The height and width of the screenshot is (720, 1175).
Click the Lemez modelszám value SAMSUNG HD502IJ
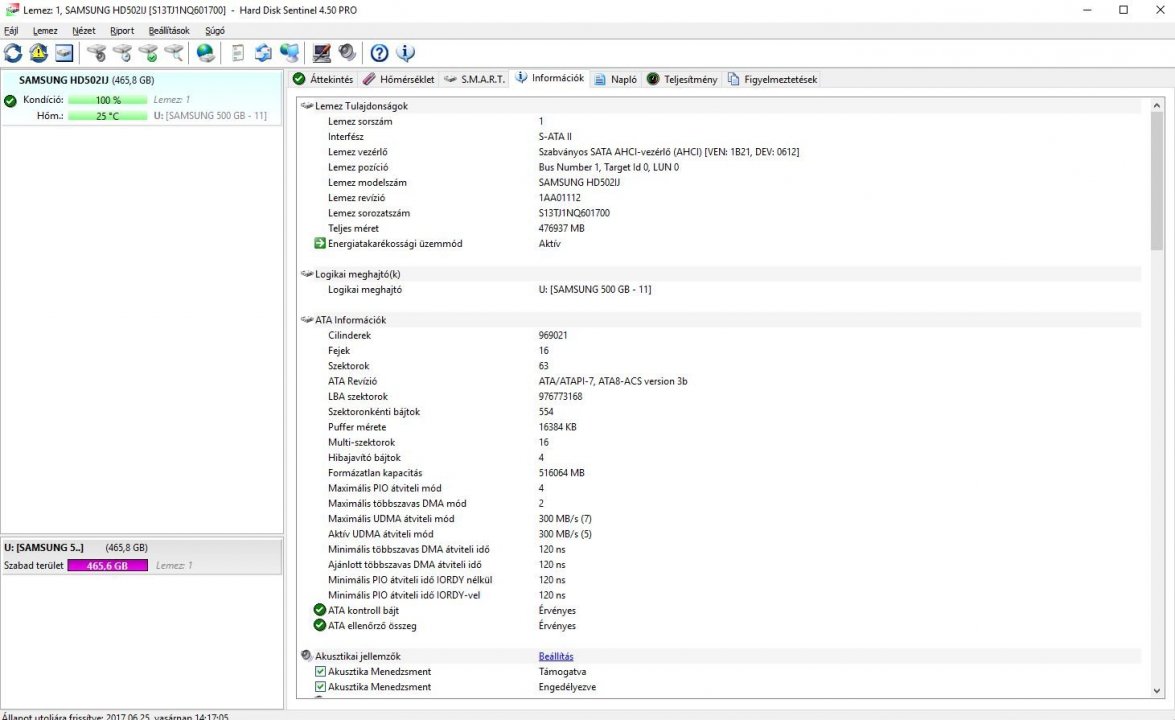pos(579,183)
